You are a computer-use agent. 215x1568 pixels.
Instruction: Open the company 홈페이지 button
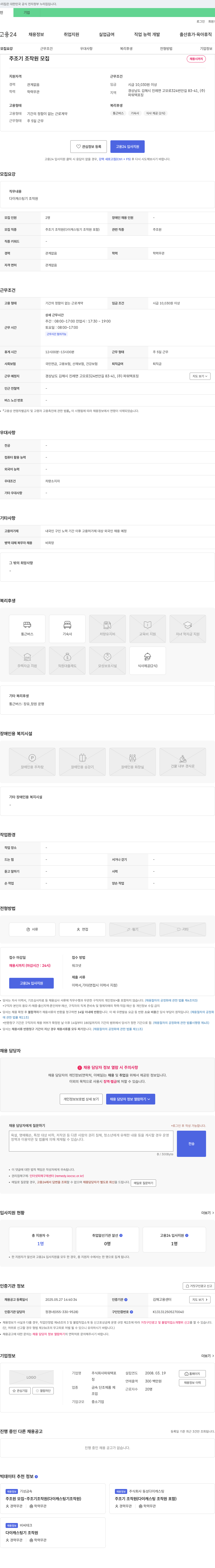point(192,1374)
